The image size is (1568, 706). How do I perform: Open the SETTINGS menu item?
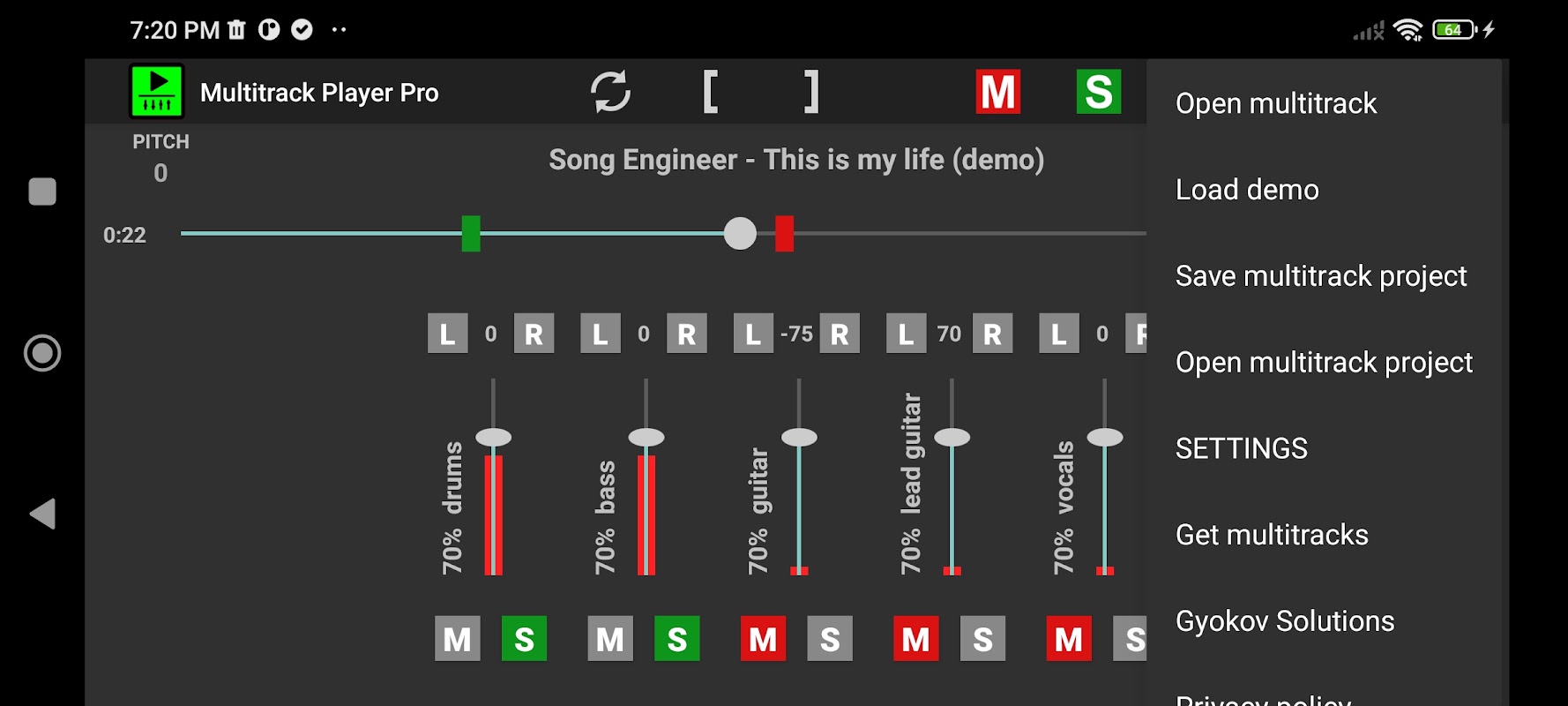(1242, 448)
